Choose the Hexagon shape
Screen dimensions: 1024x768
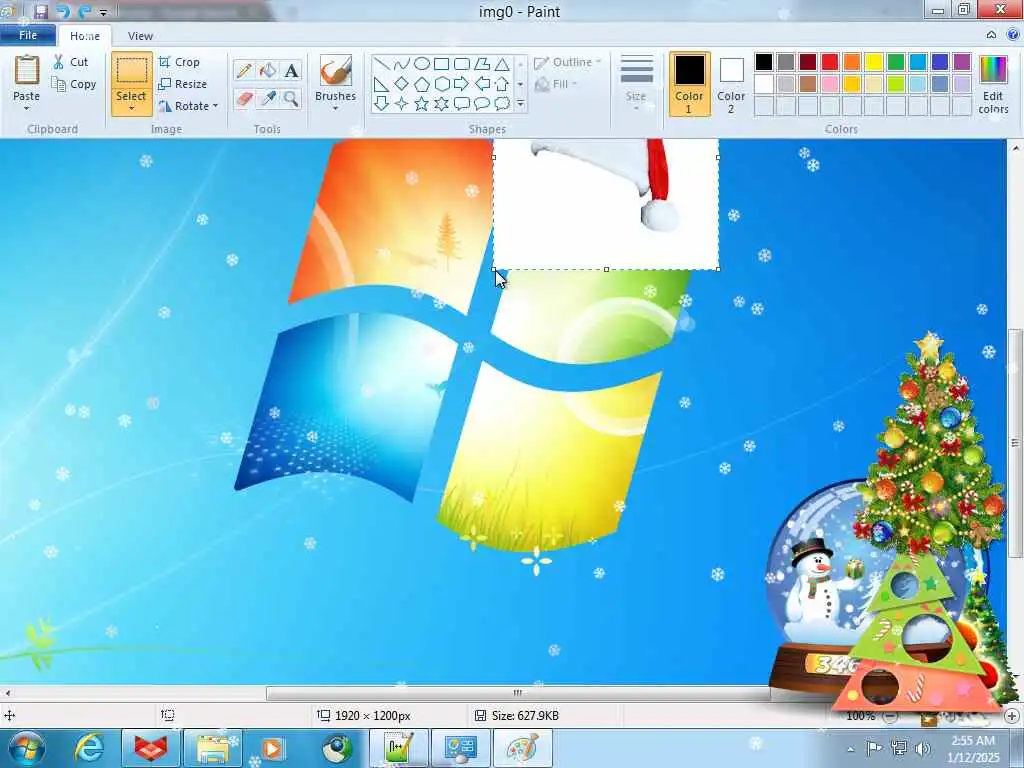[441, 84]
